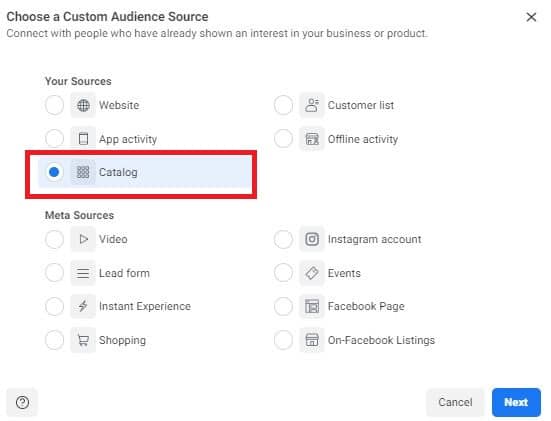Click the Cancel button

coord(455,402)
